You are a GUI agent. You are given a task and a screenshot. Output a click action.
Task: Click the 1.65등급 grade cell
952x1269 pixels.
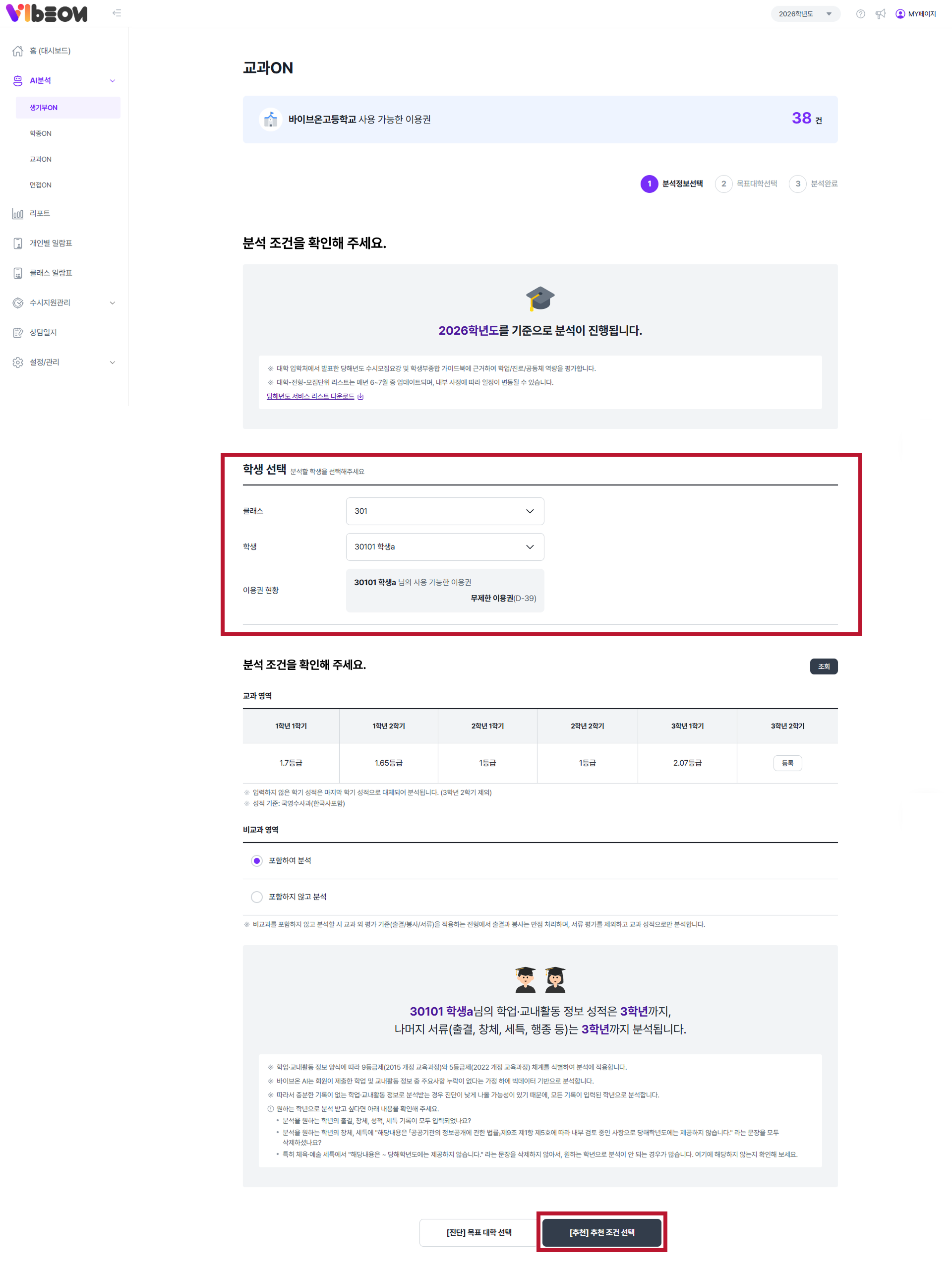click(388, 764)
